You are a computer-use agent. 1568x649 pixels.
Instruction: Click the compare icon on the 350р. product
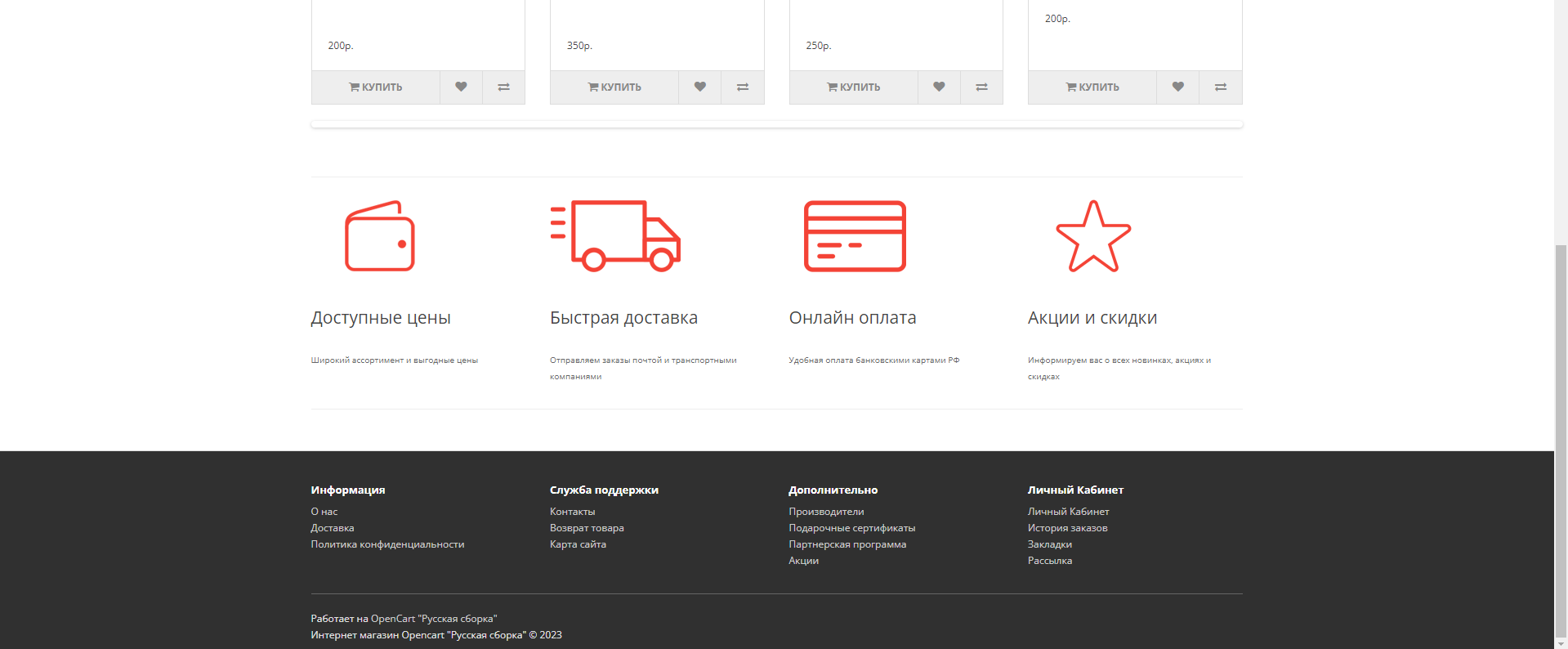pyautogui.click(x=743, y=87)
